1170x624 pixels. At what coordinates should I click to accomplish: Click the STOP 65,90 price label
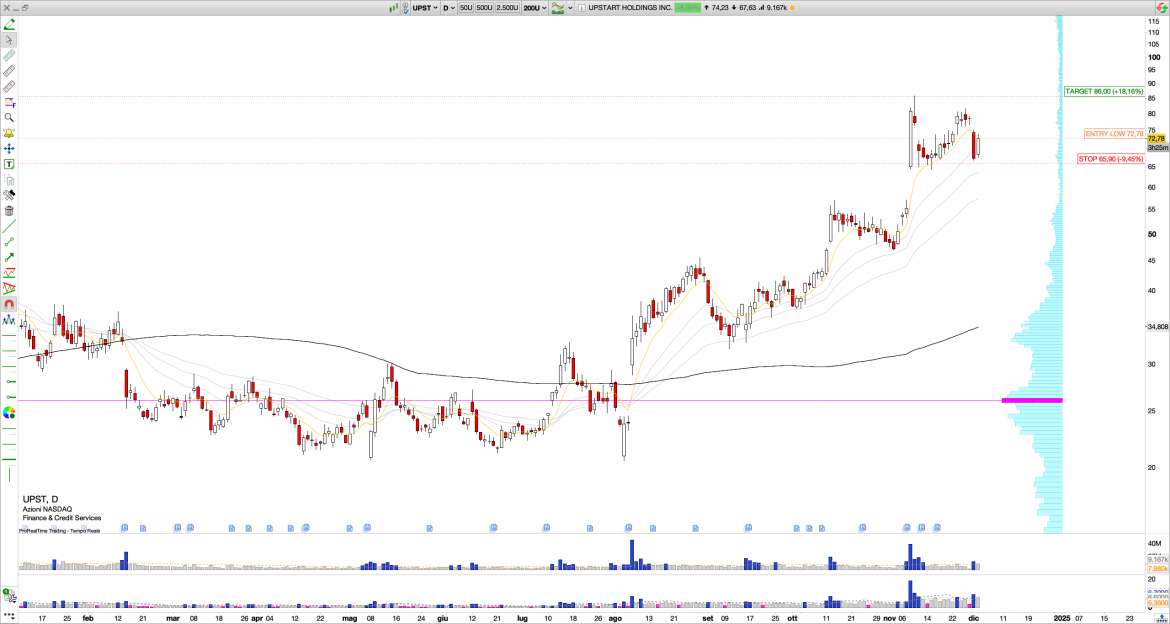pos(1110,158)
